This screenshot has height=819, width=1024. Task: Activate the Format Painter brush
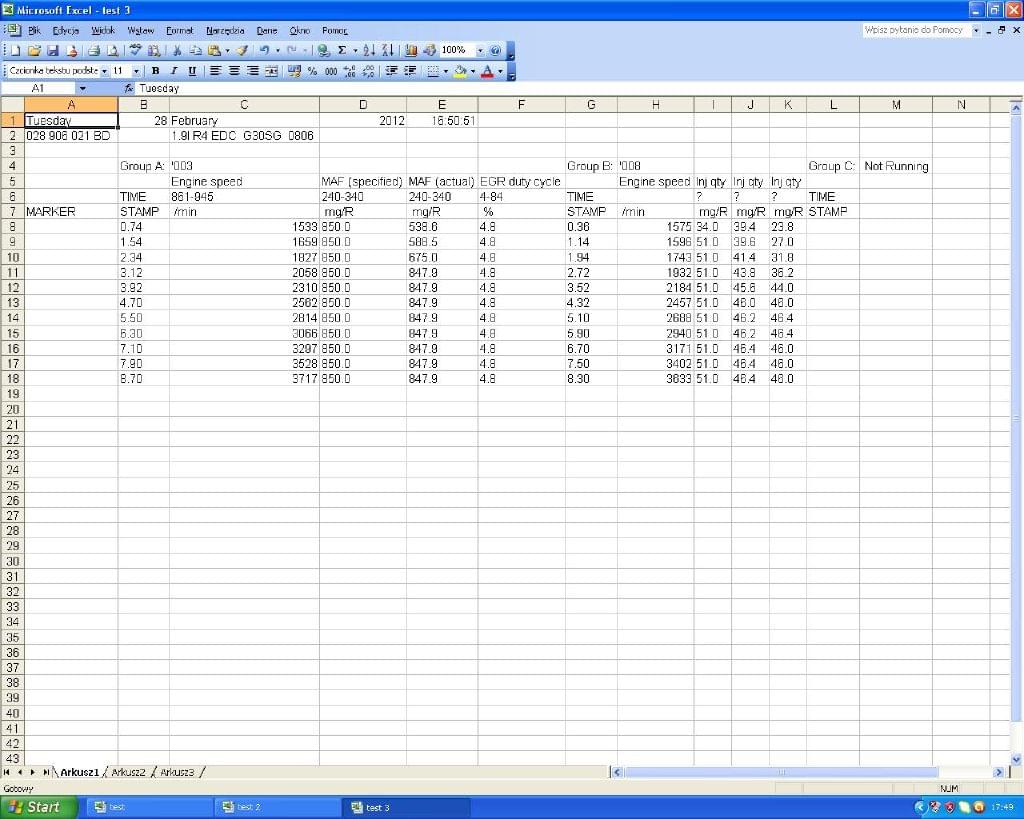(242, 51)
